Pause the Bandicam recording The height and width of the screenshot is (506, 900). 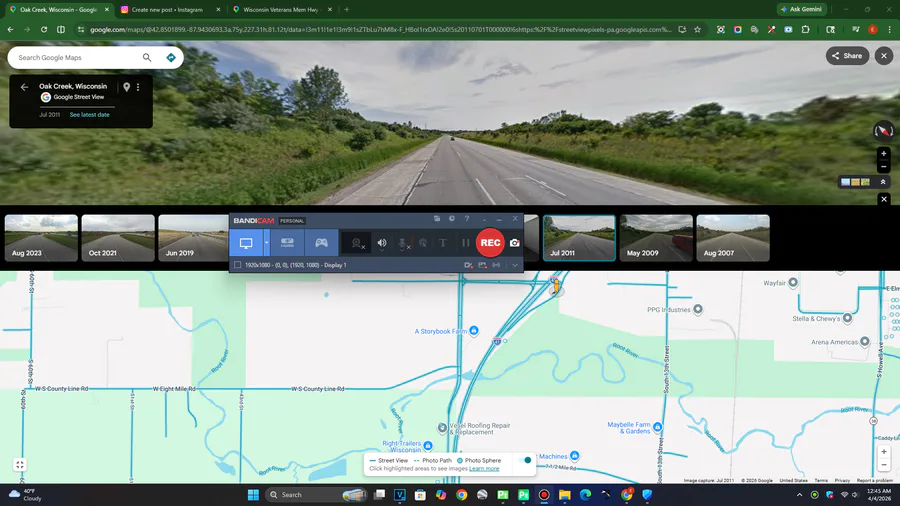pyautogui.click(x=465, y=243)
